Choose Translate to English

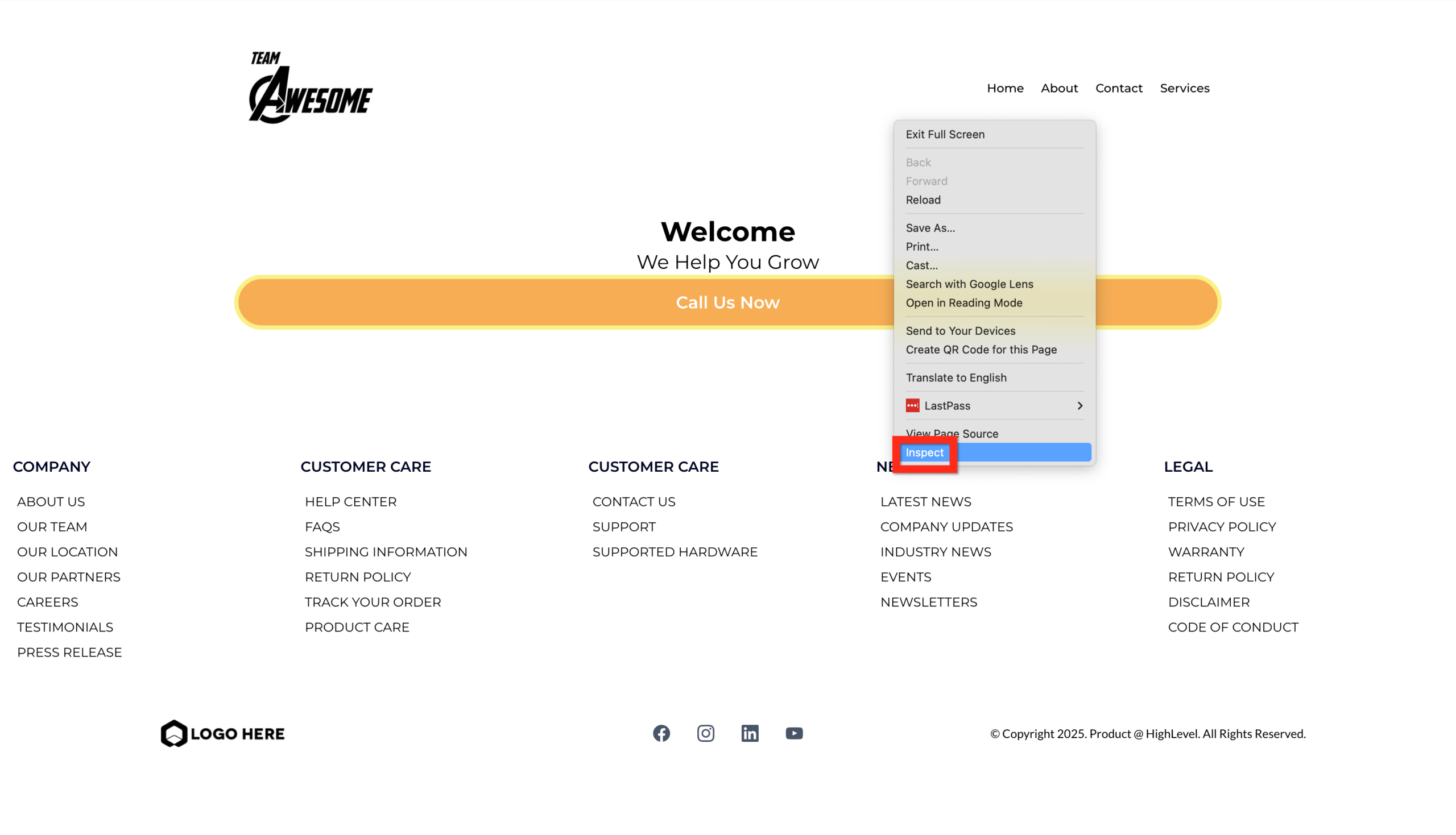point(956,377)
